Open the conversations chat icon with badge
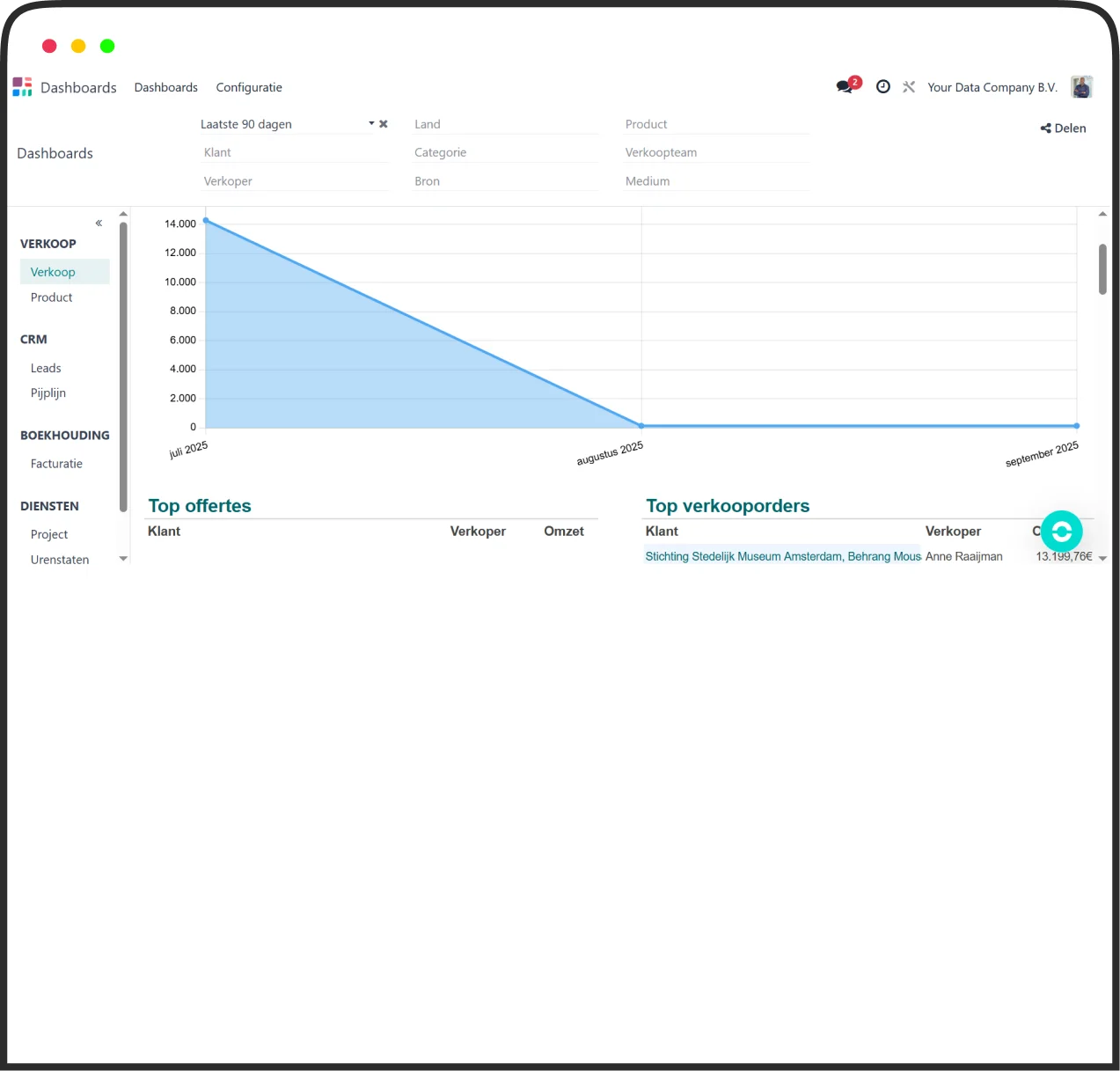Image resolution: width=1120 pixels, height=1071 pixels. (x=845, y=86)
